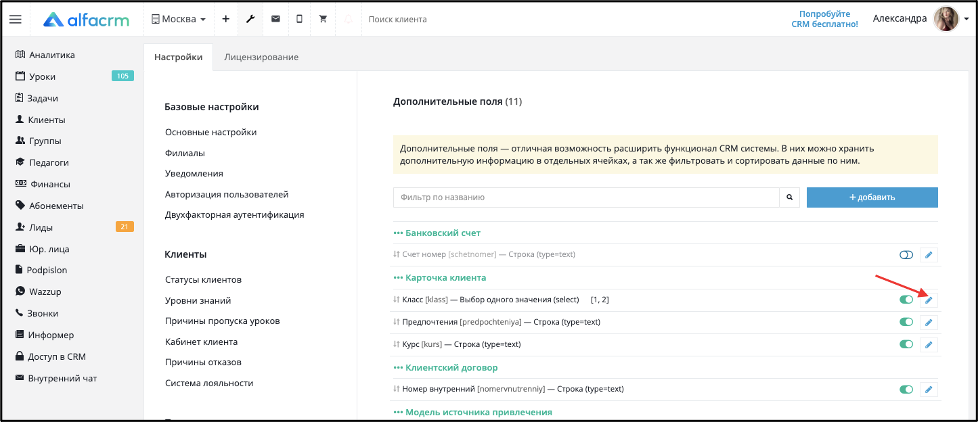
Task: Disable the Курс field toggle
Action: tap(906, 345)
